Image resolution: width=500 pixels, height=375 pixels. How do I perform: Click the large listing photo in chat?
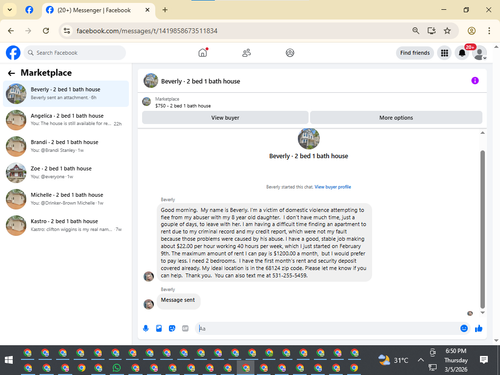309,139
